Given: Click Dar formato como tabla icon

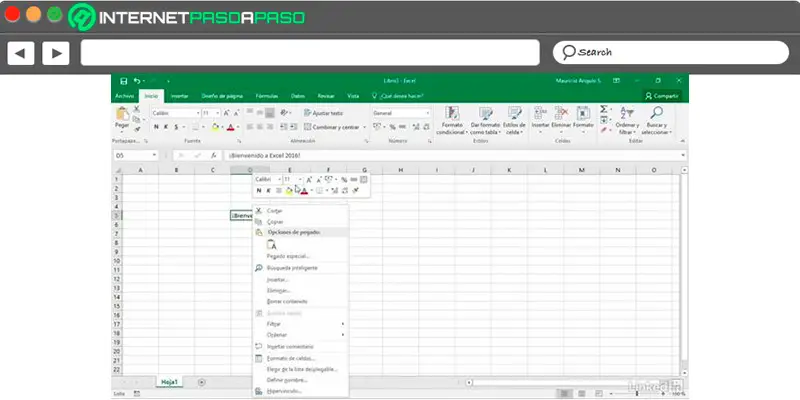Looking at the screenshot, I should click(485, 113).
